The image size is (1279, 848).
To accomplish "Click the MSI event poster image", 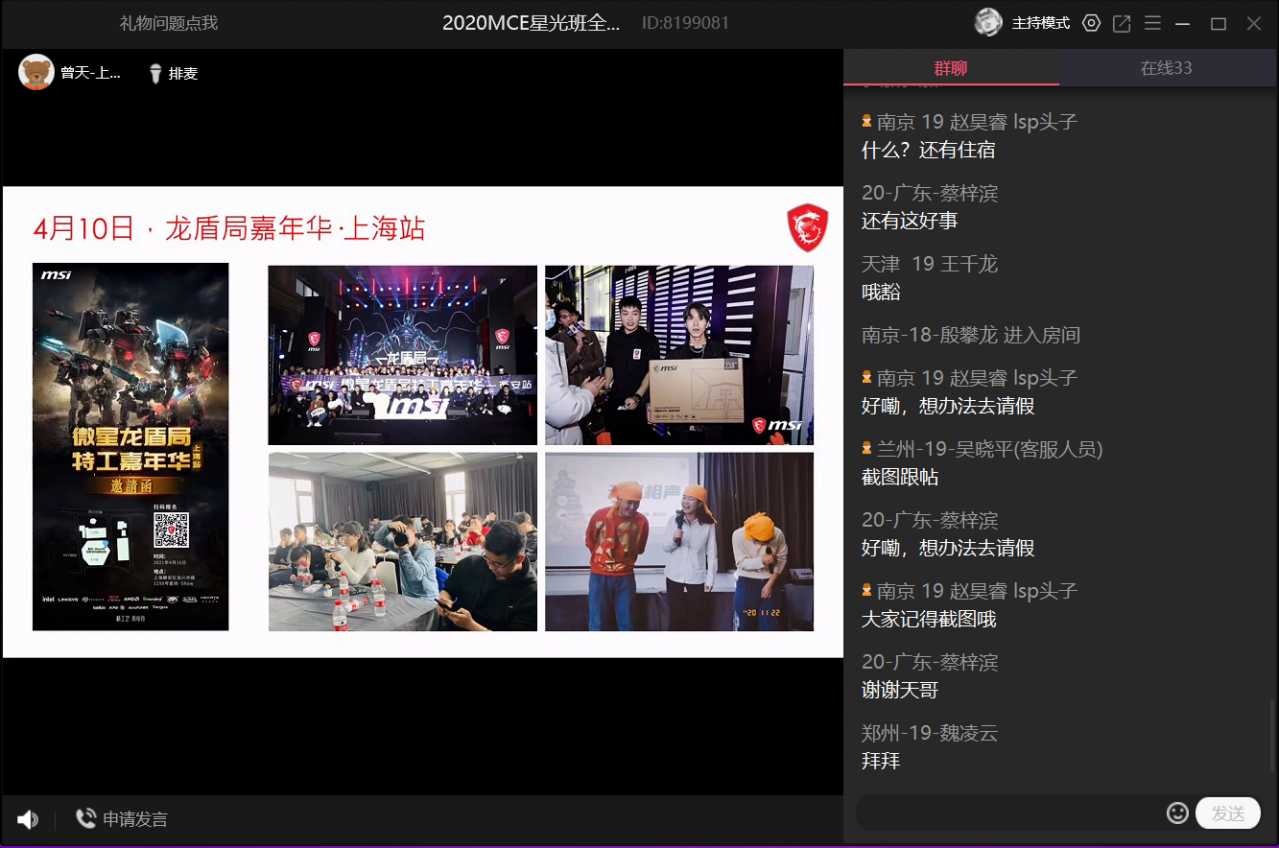I will [x=130, y=446].
